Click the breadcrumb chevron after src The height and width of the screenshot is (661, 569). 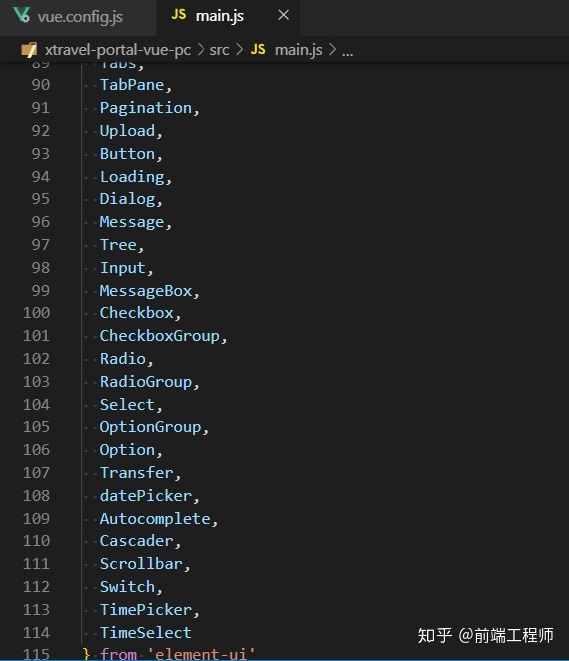(x=239, y=50)
